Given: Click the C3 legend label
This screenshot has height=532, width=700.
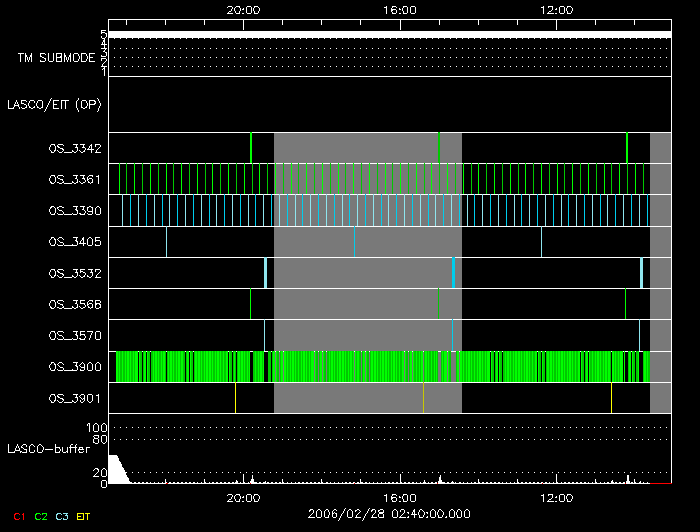Looking at the screenshot, I should click(63, 516).
